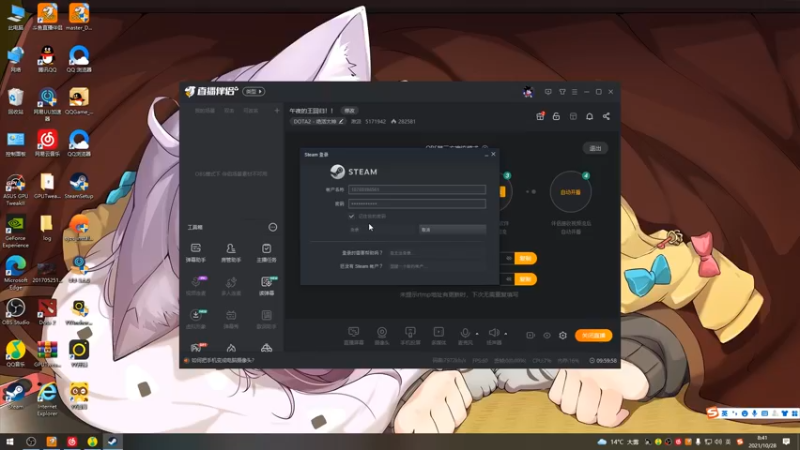Expand the speaker options arrow
The width and height of the screenshot is (800, 450).
pyautogui.click(x=506, y=334)
